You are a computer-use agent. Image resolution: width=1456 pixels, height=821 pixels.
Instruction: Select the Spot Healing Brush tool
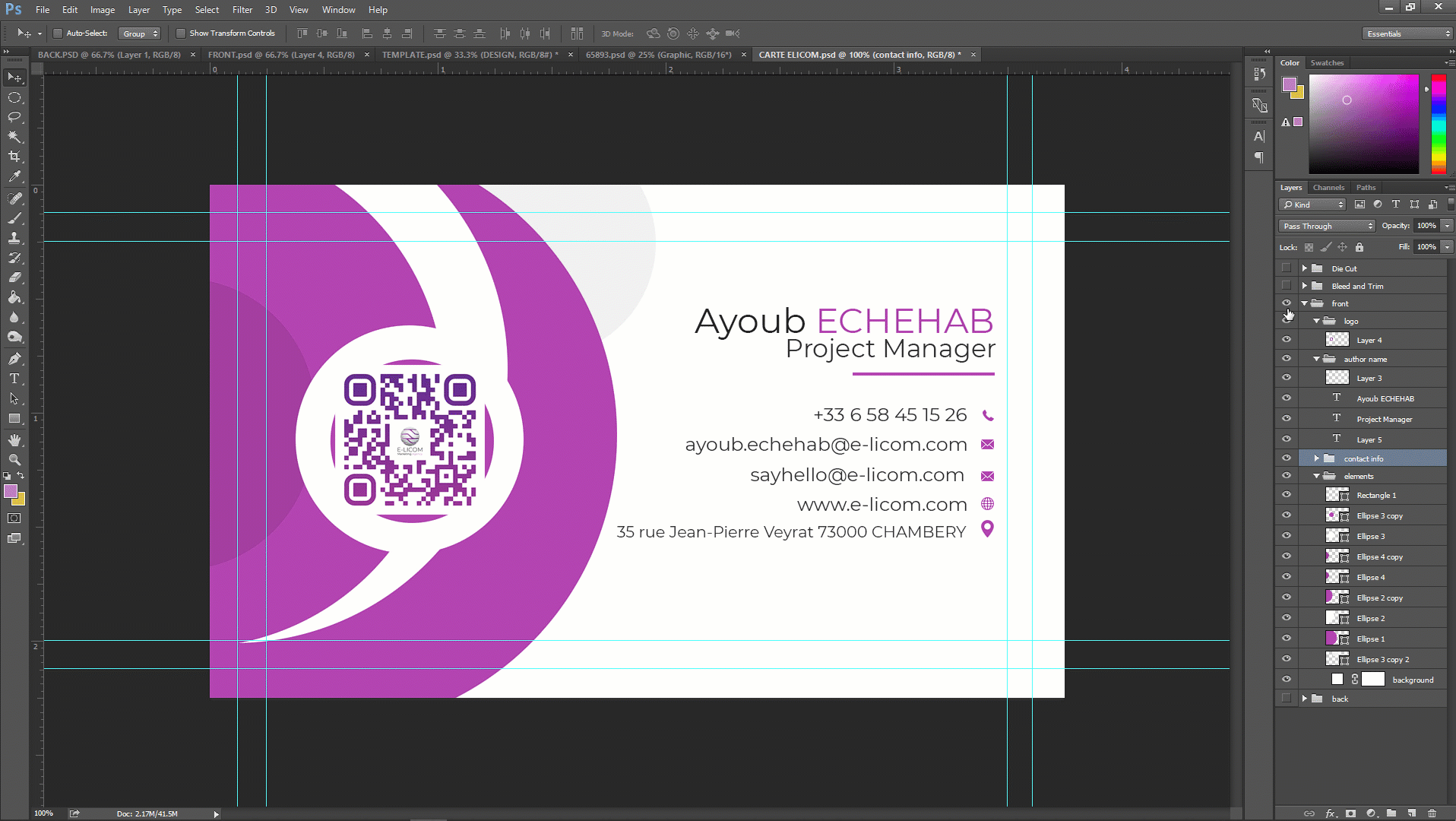click(14, 198)
